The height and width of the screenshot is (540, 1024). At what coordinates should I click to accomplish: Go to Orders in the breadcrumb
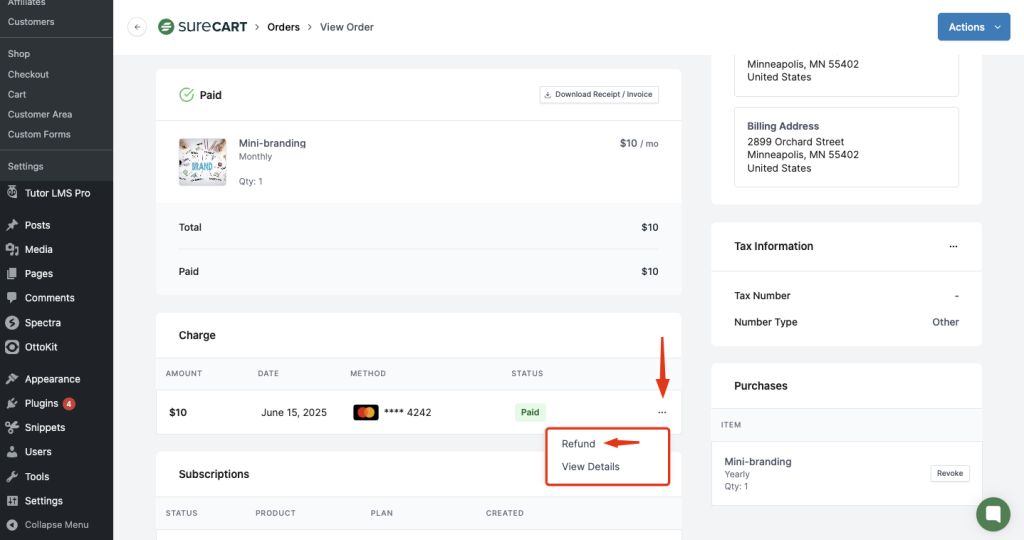click(x=283, y=27)
